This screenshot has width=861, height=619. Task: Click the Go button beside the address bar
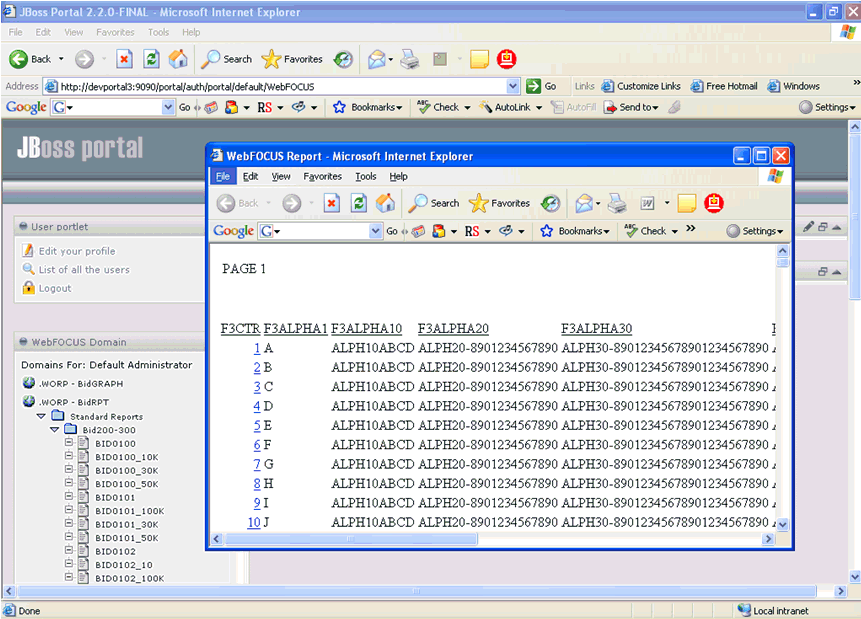[541, 86]
